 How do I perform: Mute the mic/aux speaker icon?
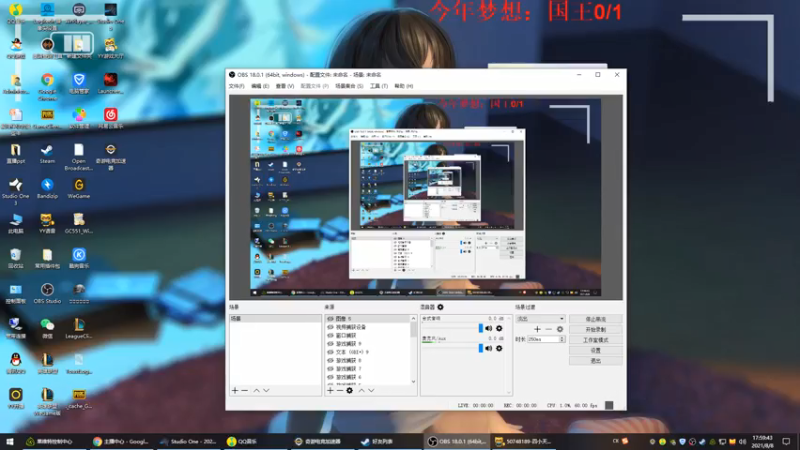[x=489, y=348]
